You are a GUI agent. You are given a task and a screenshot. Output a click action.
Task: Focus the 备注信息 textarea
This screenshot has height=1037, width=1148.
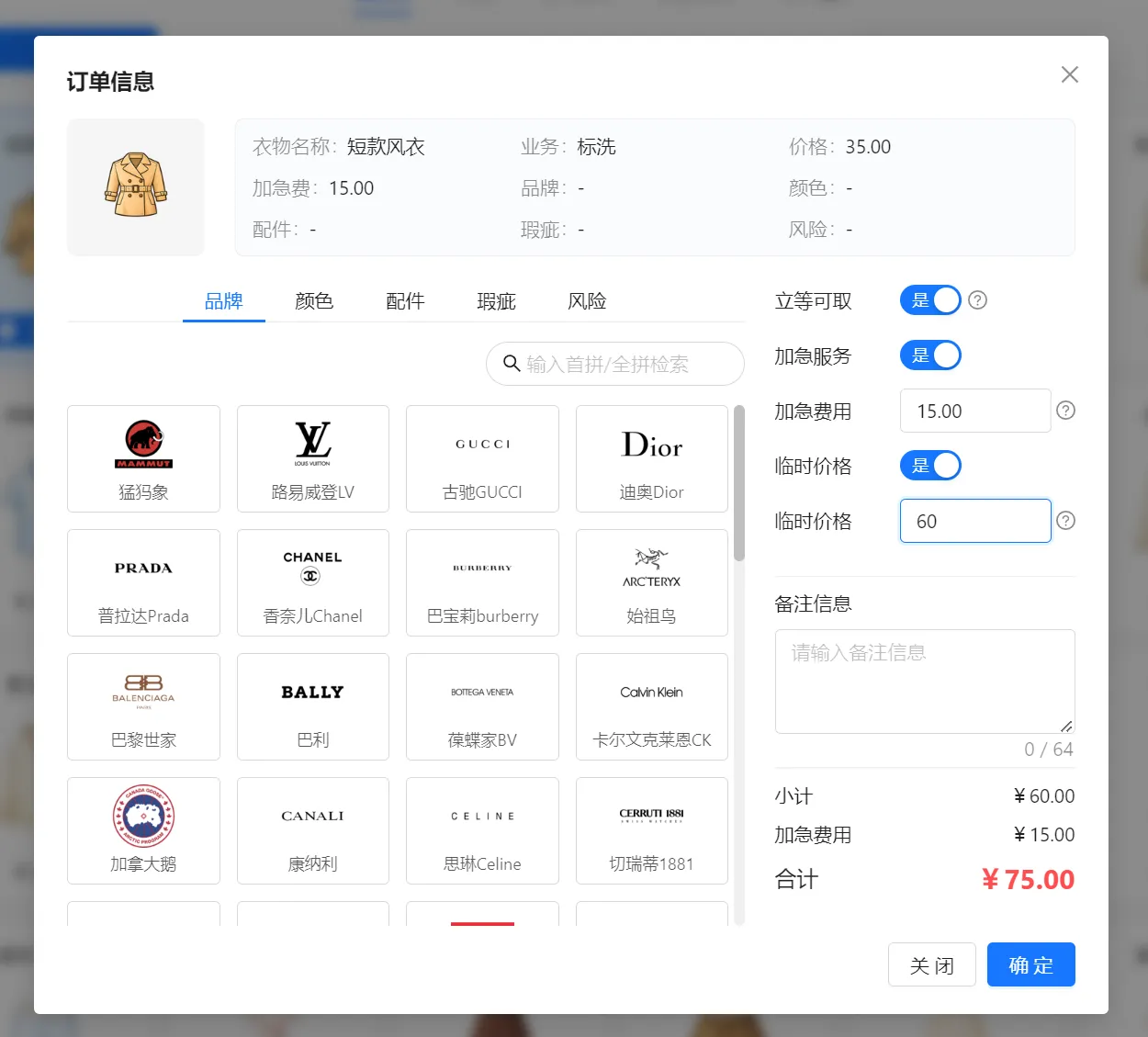925,682
